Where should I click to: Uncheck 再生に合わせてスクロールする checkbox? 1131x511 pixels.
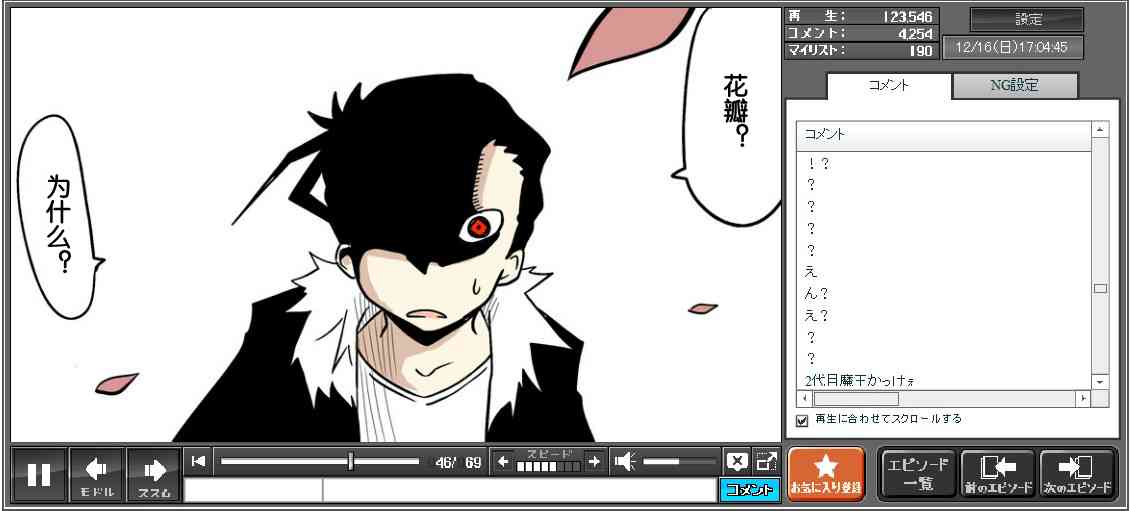coord(802,420)
